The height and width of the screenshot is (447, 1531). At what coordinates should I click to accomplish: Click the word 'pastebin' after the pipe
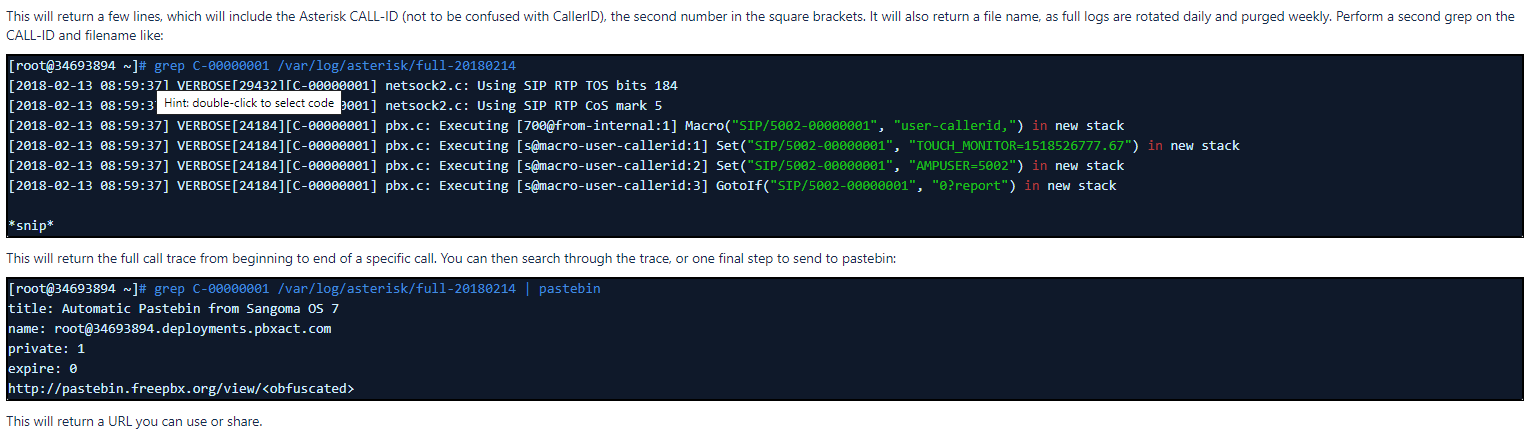coord(570,289)
